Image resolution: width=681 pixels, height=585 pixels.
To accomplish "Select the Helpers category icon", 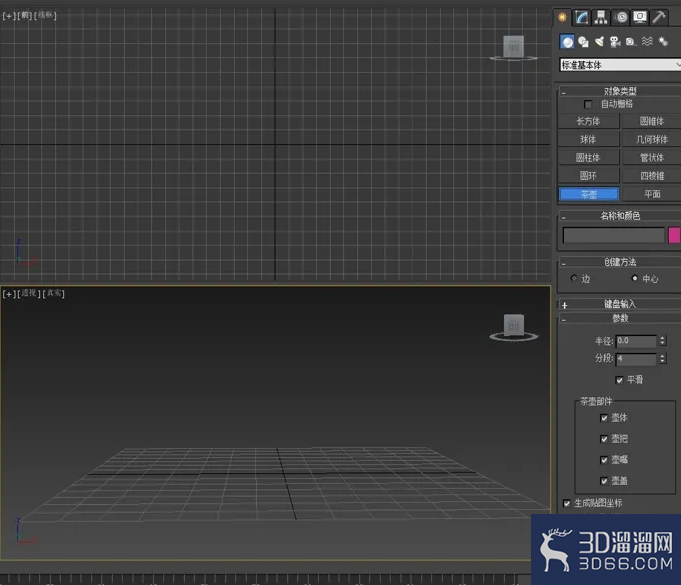I will point(631,42).
